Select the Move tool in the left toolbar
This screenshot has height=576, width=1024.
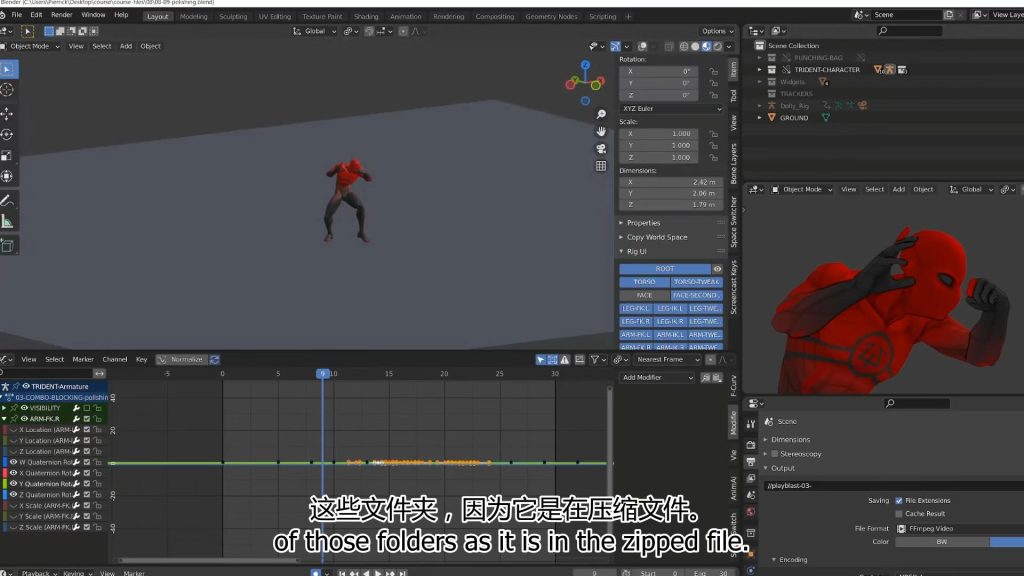[7, 114]
